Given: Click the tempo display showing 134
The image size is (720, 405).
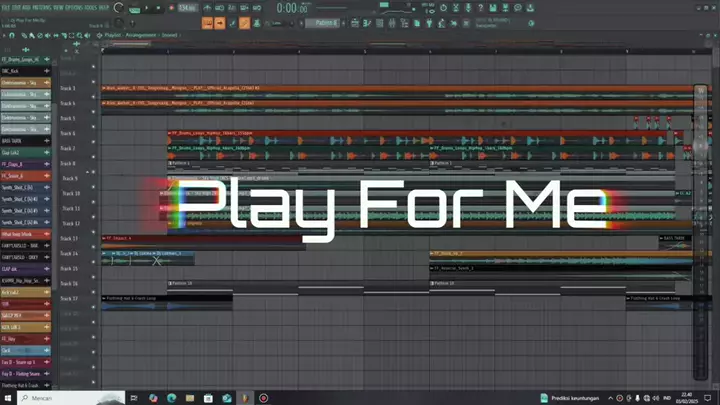Looking at the screenshot, I should tap(187, 8).
